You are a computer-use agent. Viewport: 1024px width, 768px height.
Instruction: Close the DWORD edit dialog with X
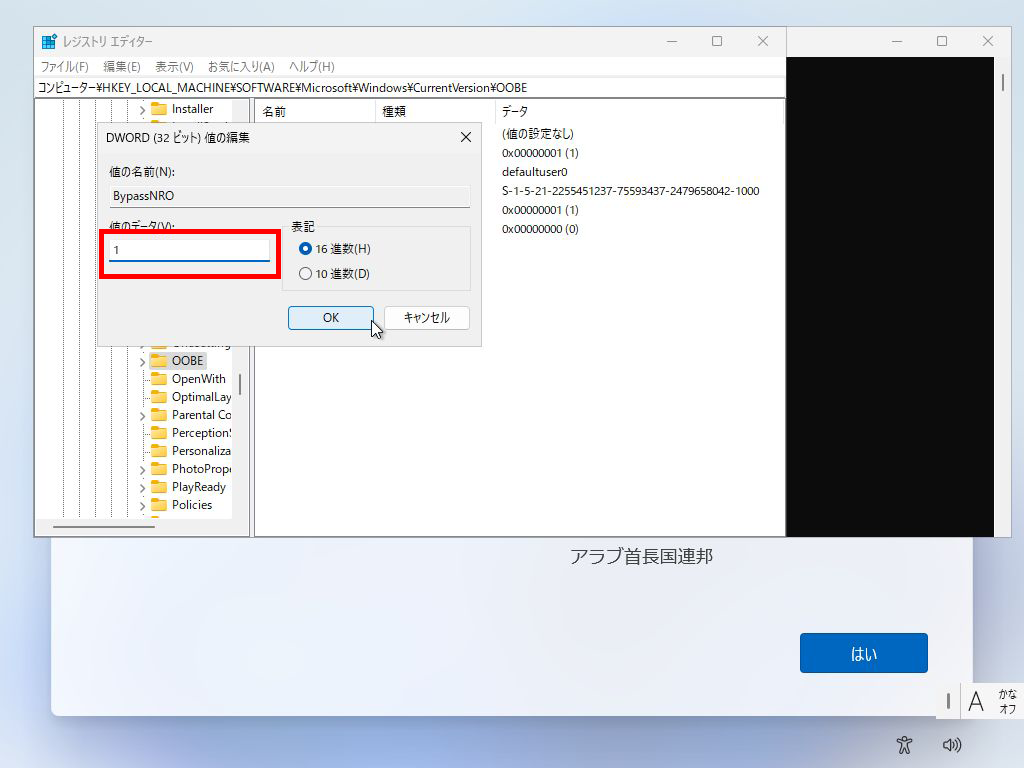coord(466,137)
